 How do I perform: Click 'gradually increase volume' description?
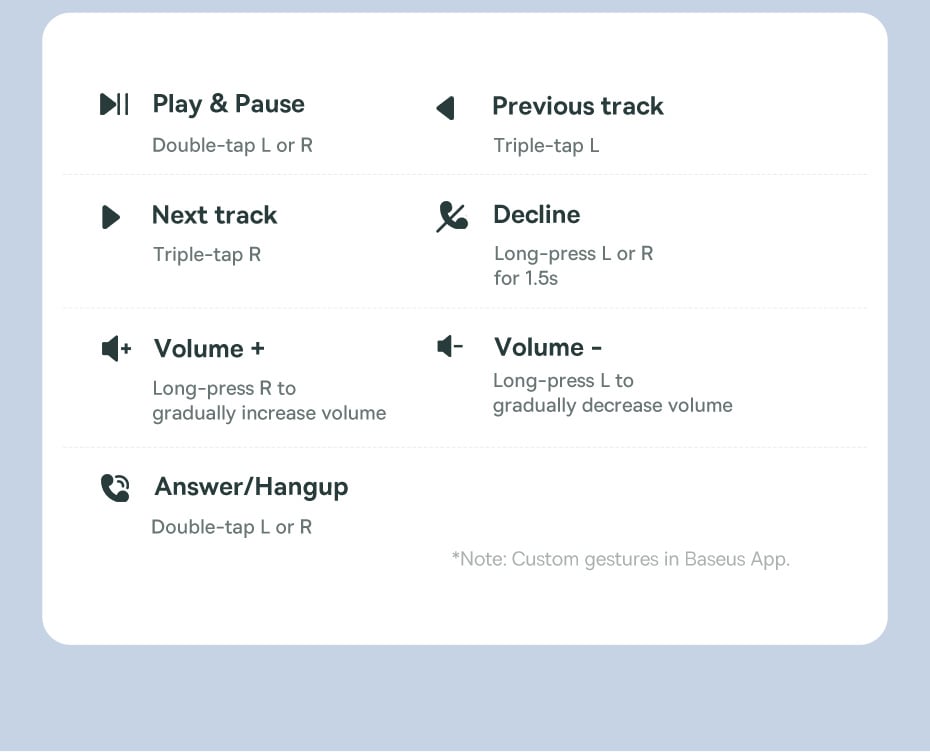pos(269,413)
